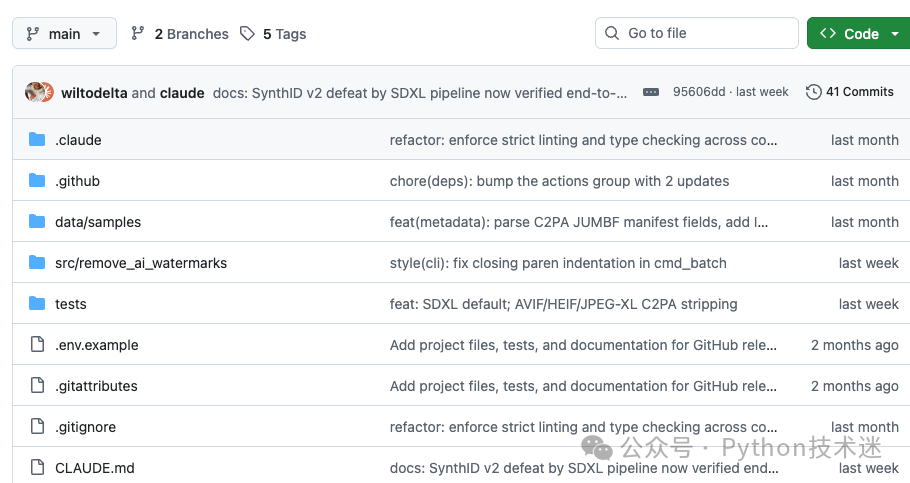910x483 pixels.
Task: Open commit 'feat(metadata): parse C2PA JUMBF manifest'
Action: pyautogui.click(x=579, y=222)
